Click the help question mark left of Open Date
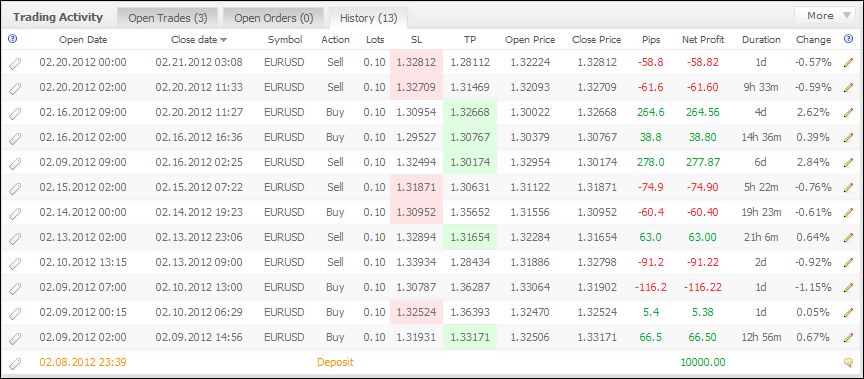This screenshot has height=379, width=864. coord(13,39)
